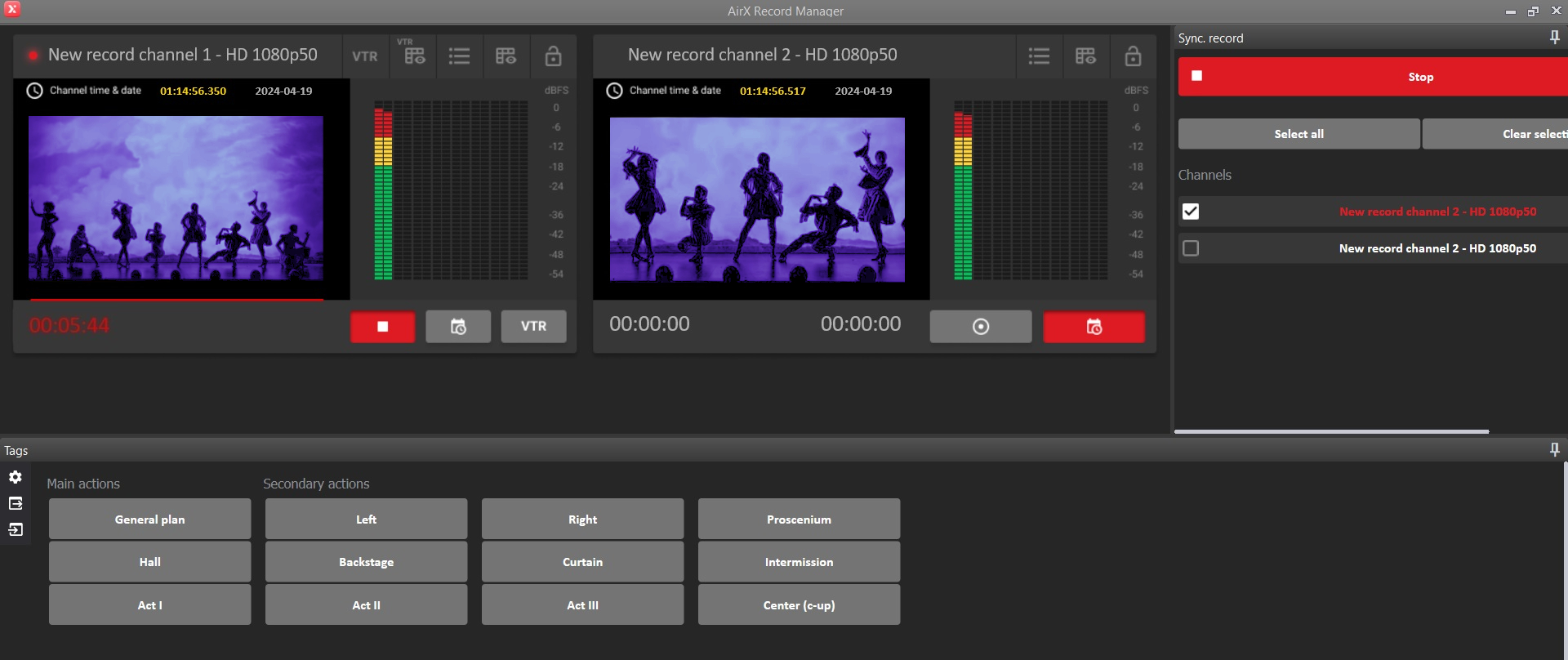Pin the Sync. record panel
The width and height of the screenshot is (1568, 660).
[1554, 38]
